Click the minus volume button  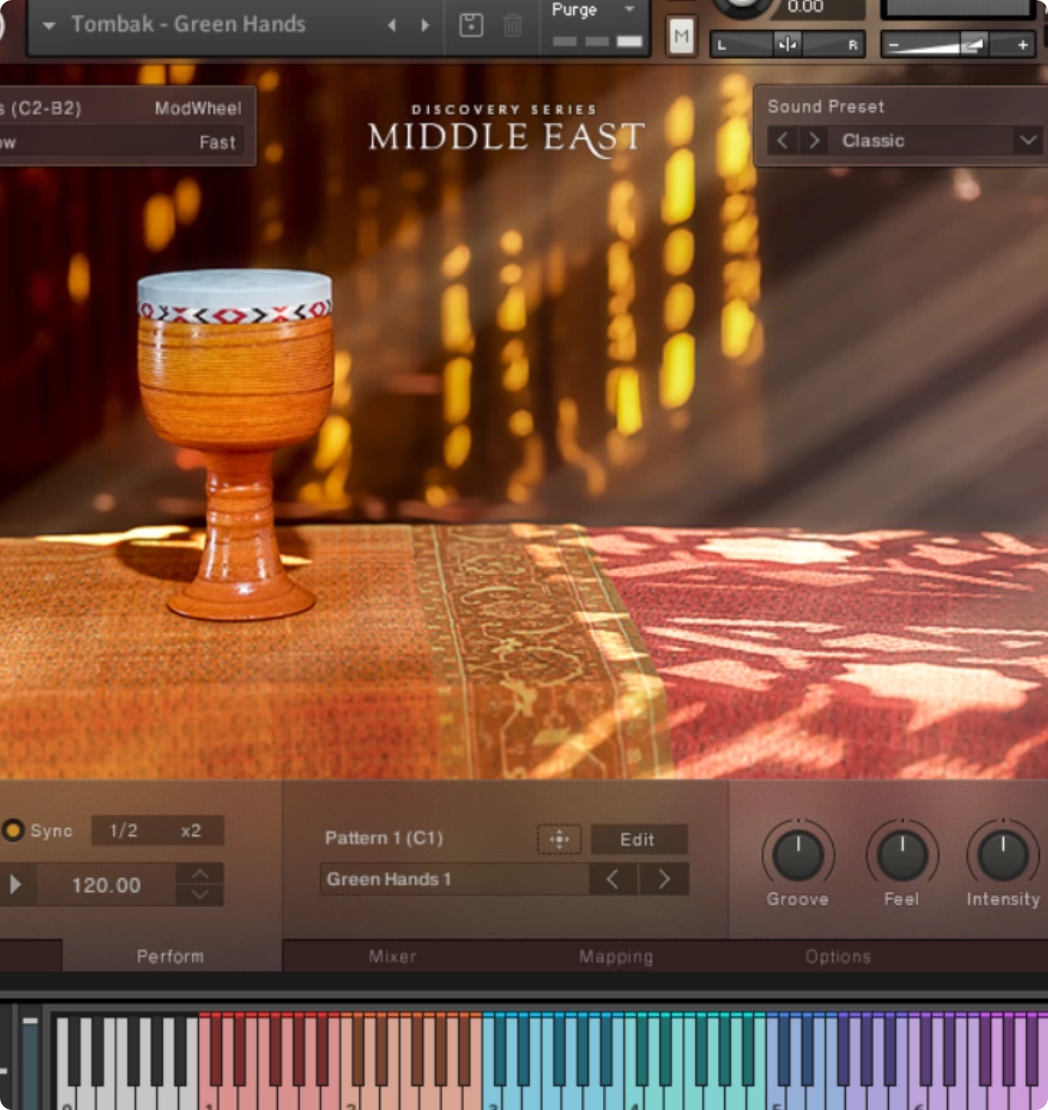(894, 45)
